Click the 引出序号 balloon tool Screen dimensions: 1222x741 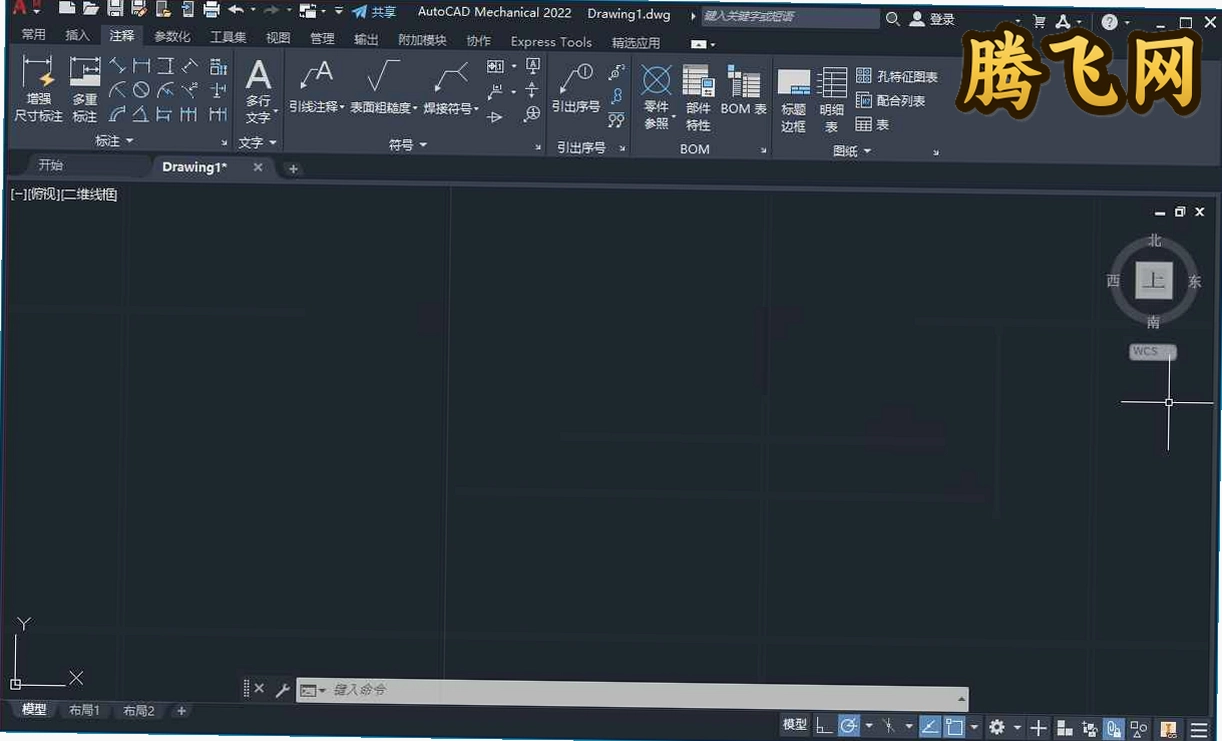tap(576, 88)
